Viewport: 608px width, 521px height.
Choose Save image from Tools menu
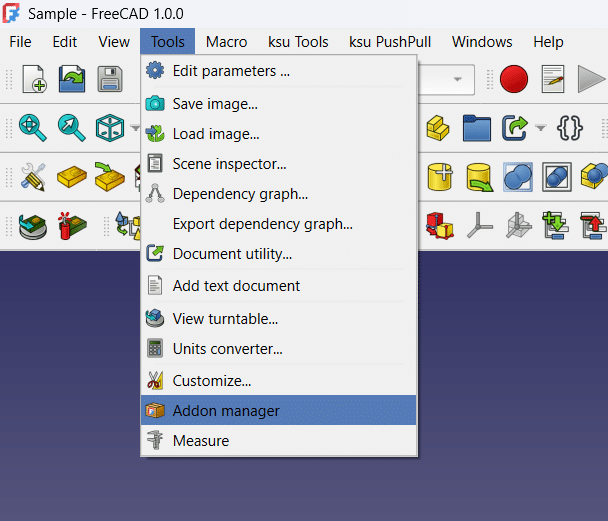pyautogui.click(x=279, y=104)
